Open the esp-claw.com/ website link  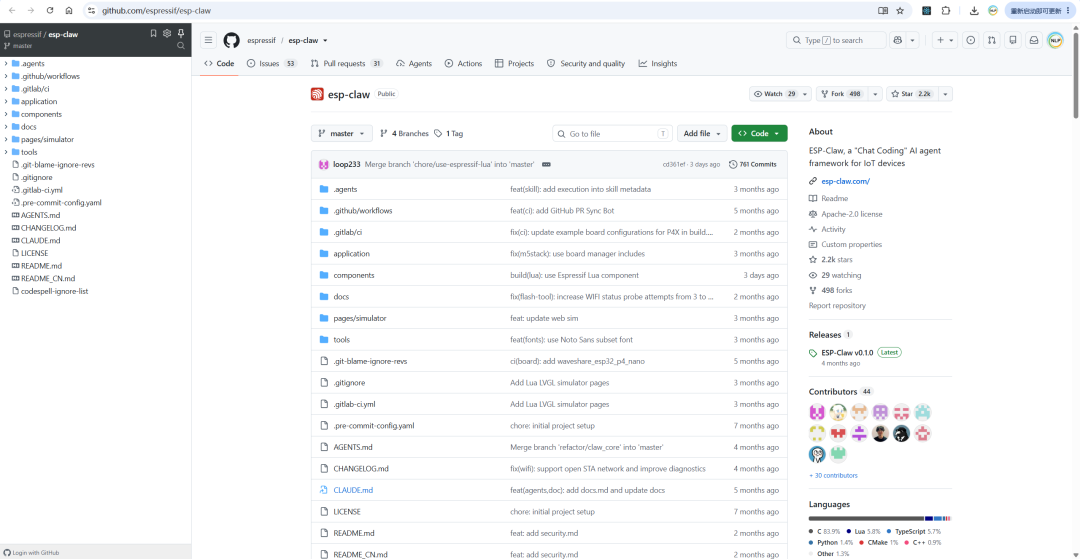pyautogui.click(x=845, y=182)
